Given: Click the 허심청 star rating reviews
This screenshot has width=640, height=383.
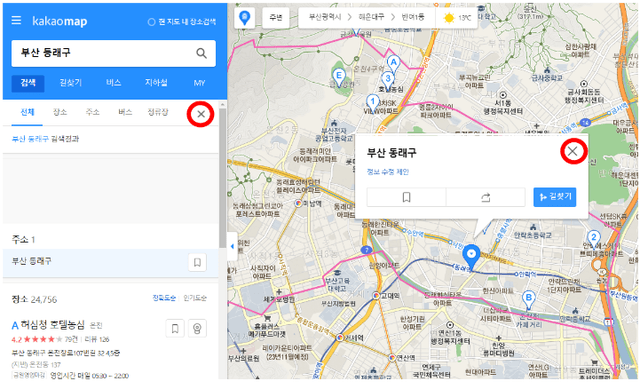Looking at the screenshot, I should tap(43, 339).
